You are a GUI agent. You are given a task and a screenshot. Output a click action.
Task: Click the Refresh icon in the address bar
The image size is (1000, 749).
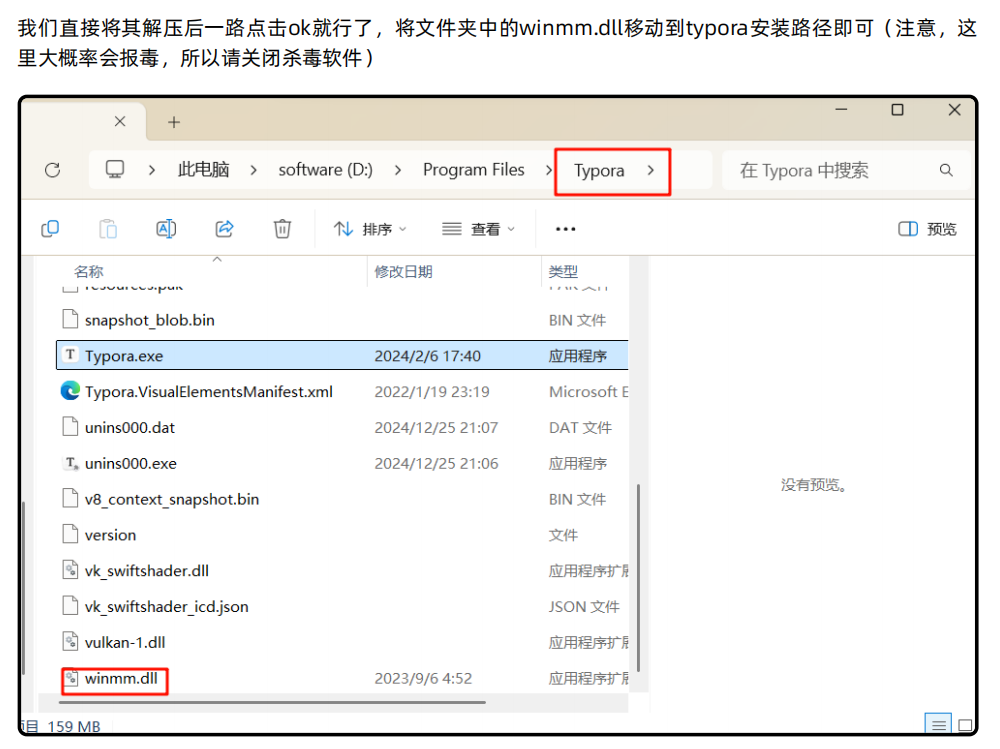pos(53,170)
